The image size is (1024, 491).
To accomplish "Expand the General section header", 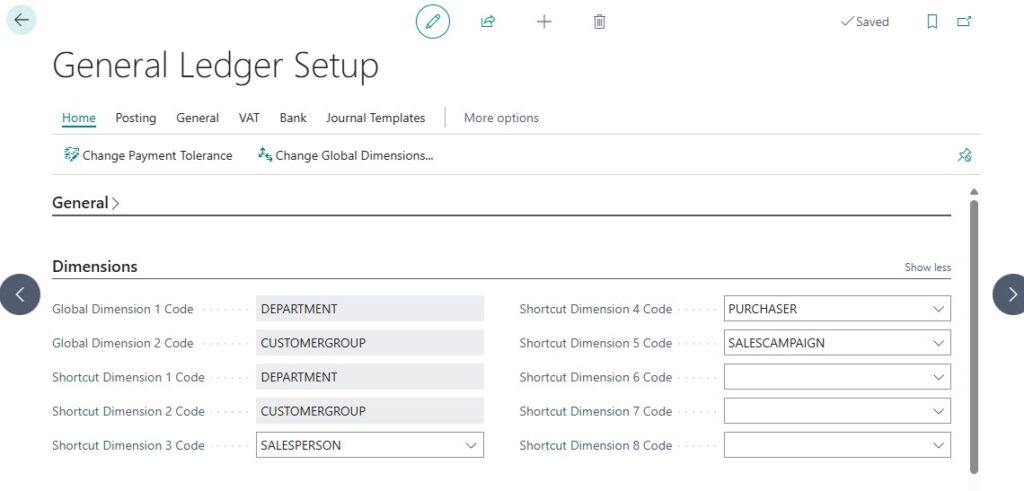I will (x=85, y=203).
